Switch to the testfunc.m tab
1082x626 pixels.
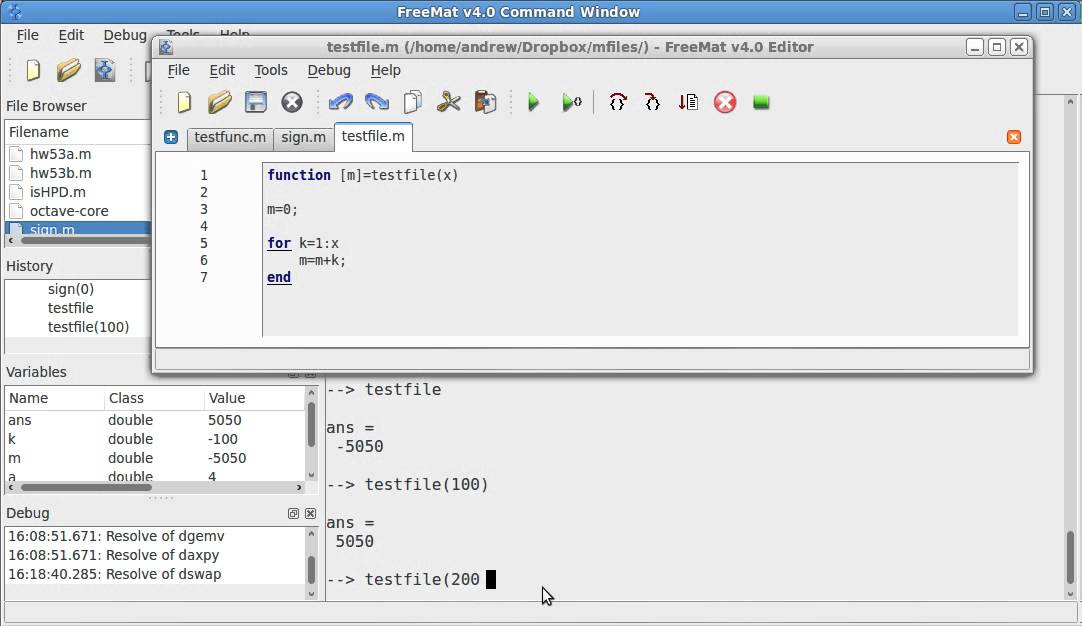[230, 137]
